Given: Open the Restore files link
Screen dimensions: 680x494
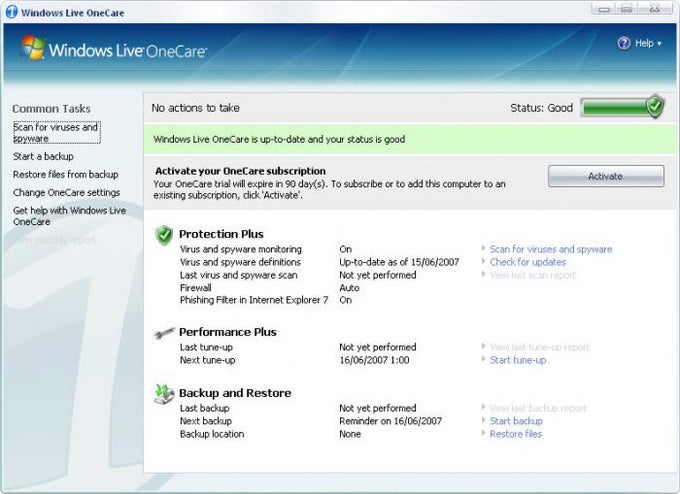Looking at the screenshot, I should point(516,434).
